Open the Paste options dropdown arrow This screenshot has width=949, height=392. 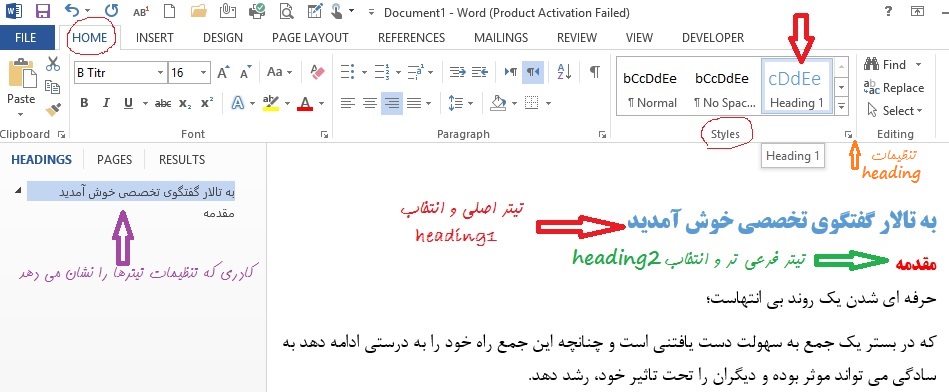click(x=21, y=114)
